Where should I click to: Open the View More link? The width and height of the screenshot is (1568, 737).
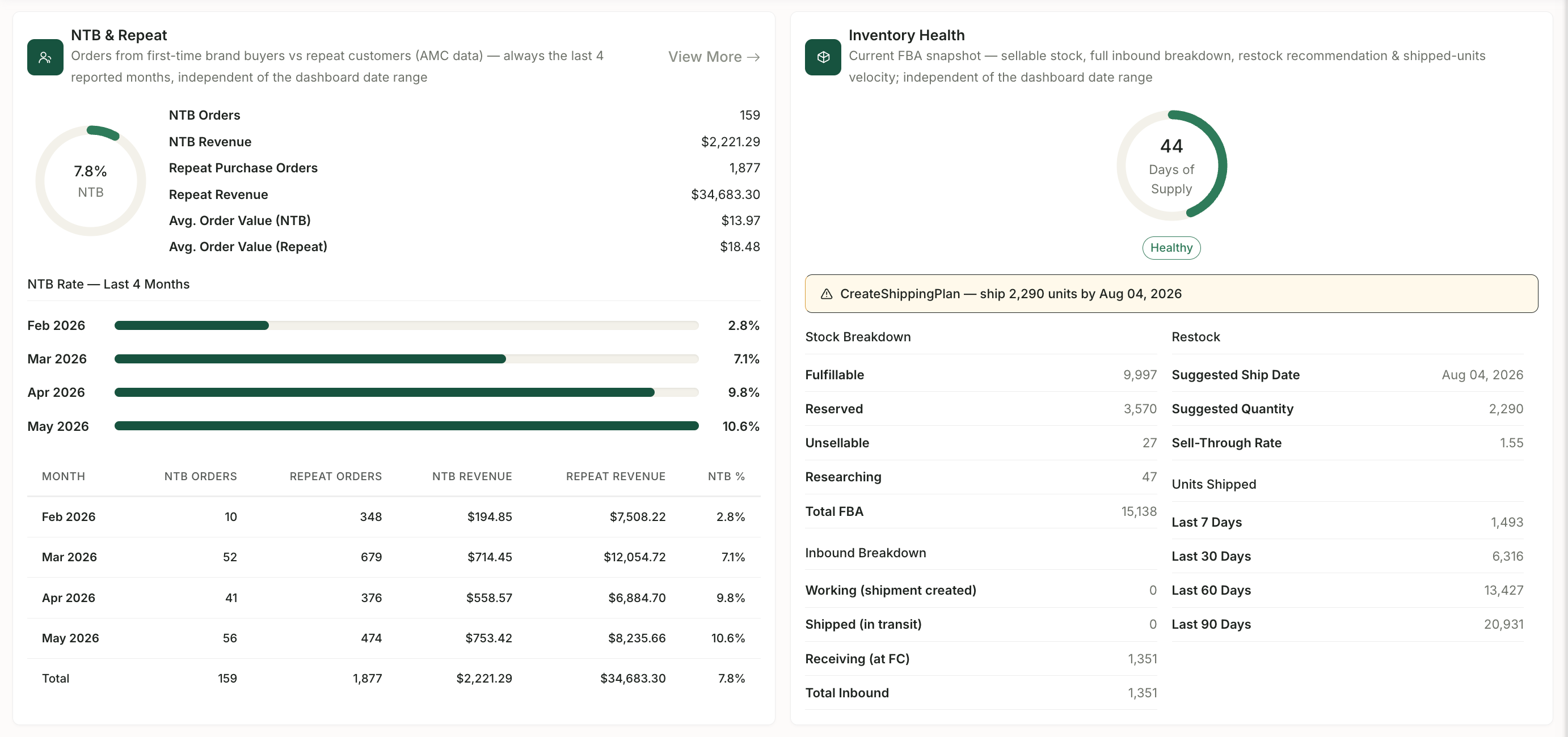714,57
